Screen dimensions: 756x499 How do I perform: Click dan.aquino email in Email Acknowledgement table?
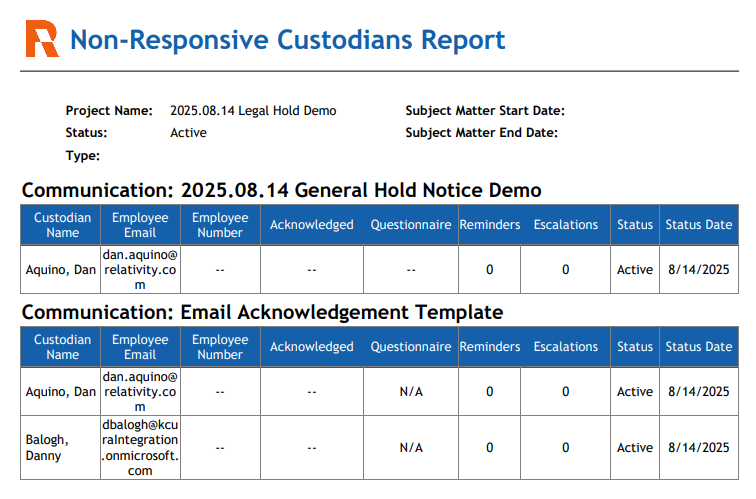(140, 391)
